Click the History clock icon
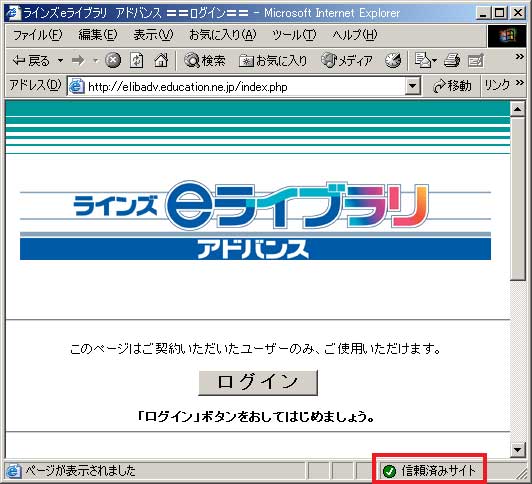This screenshot has width=532, height=484. 393,61
